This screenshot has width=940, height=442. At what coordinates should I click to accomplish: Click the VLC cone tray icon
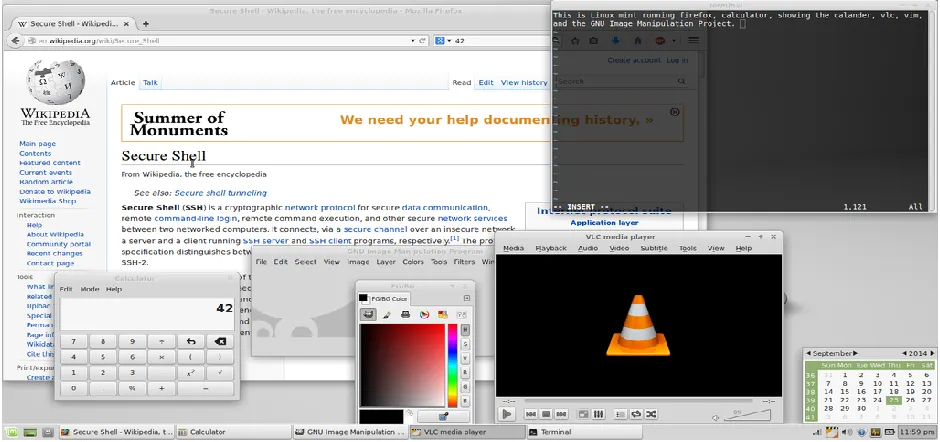point(831,432)
